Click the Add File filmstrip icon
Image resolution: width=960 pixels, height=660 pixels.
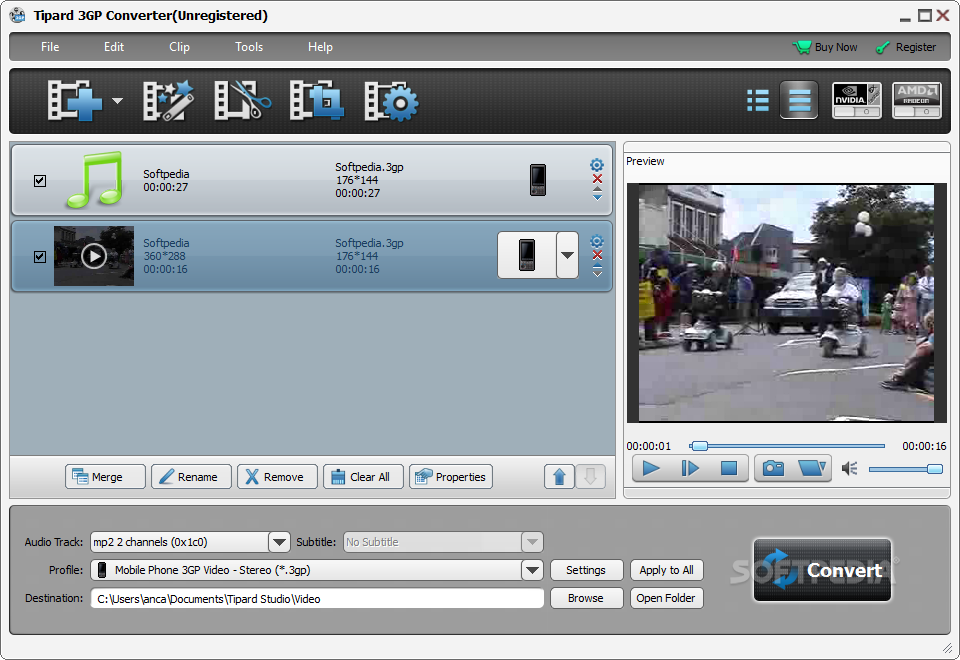point(75,101)
